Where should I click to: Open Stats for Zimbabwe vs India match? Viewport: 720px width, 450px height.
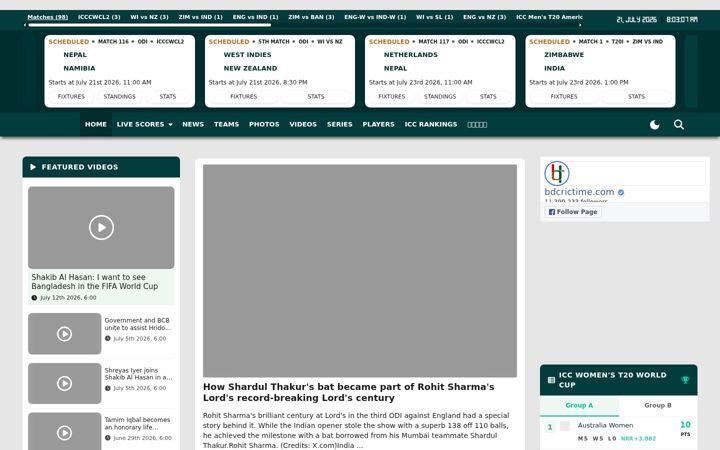(636, 96)
